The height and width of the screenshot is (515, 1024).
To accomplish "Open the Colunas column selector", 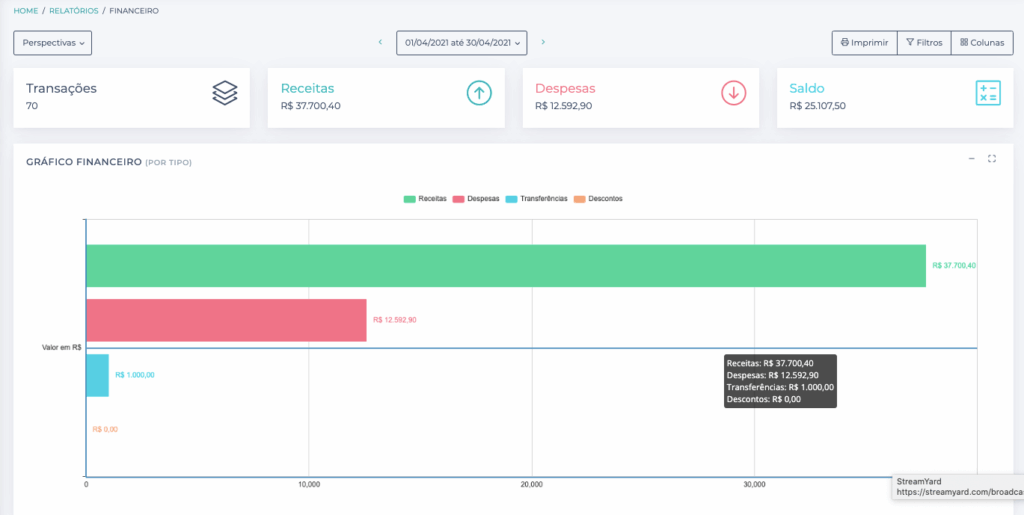I will pos(981,43).
